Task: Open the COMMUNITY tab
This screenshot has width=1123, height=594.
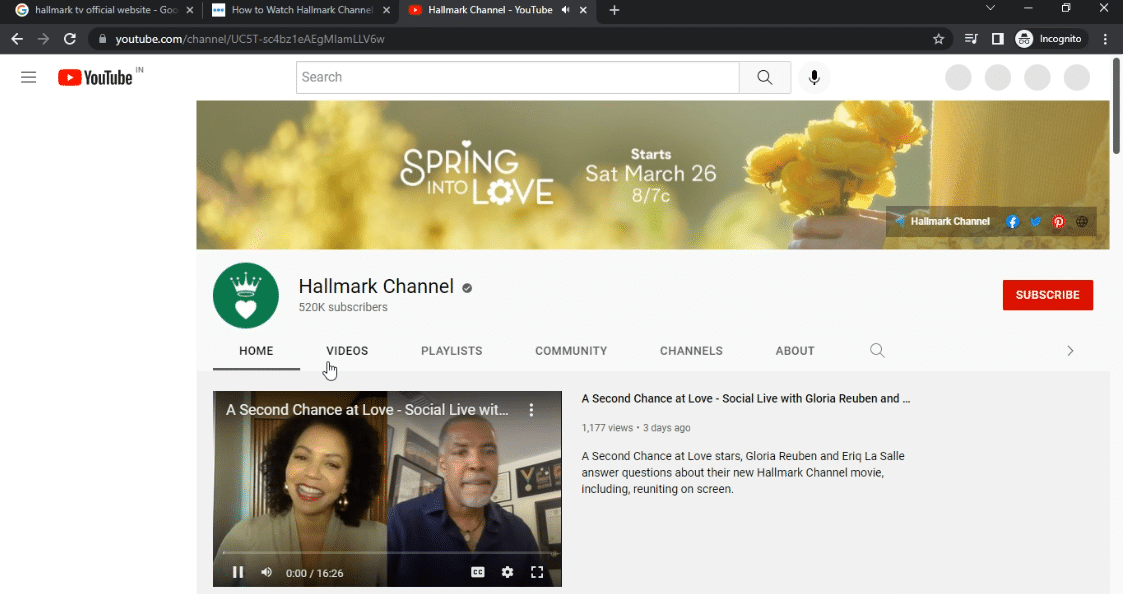Action: point(571,350)
